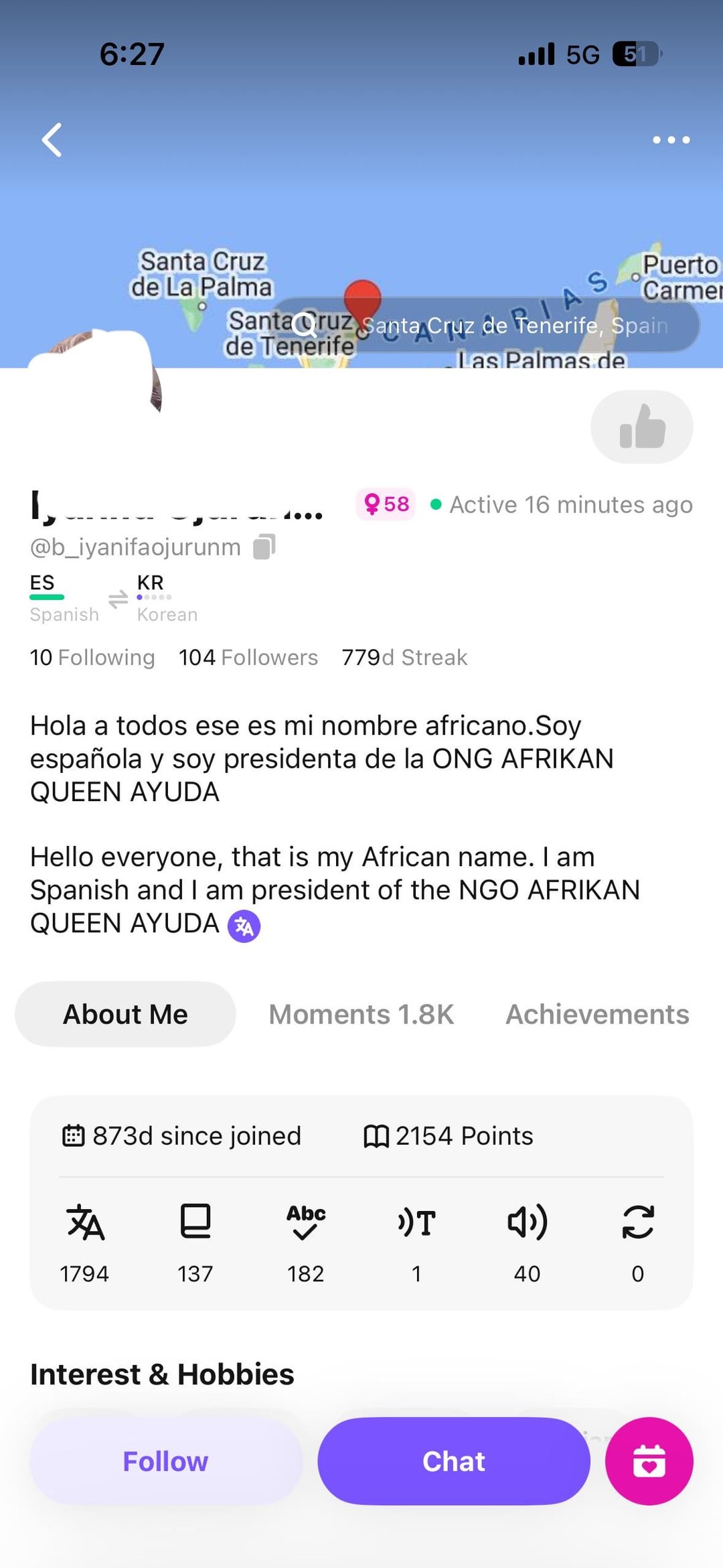
Task: Tap the speaker pronunciation icon showing 40
Action: (528, 1222)
